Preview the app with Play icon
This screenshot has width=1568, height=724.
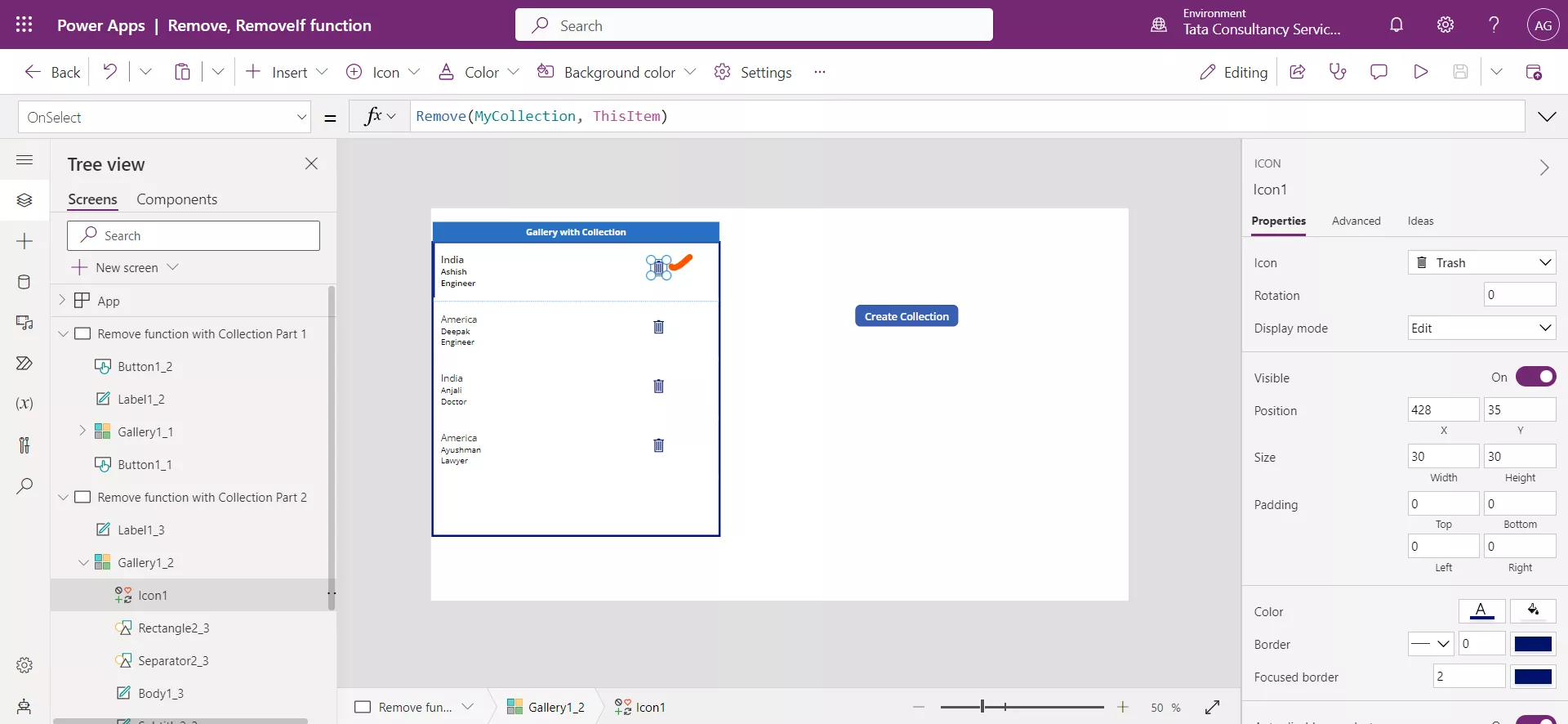[1420, 72]
